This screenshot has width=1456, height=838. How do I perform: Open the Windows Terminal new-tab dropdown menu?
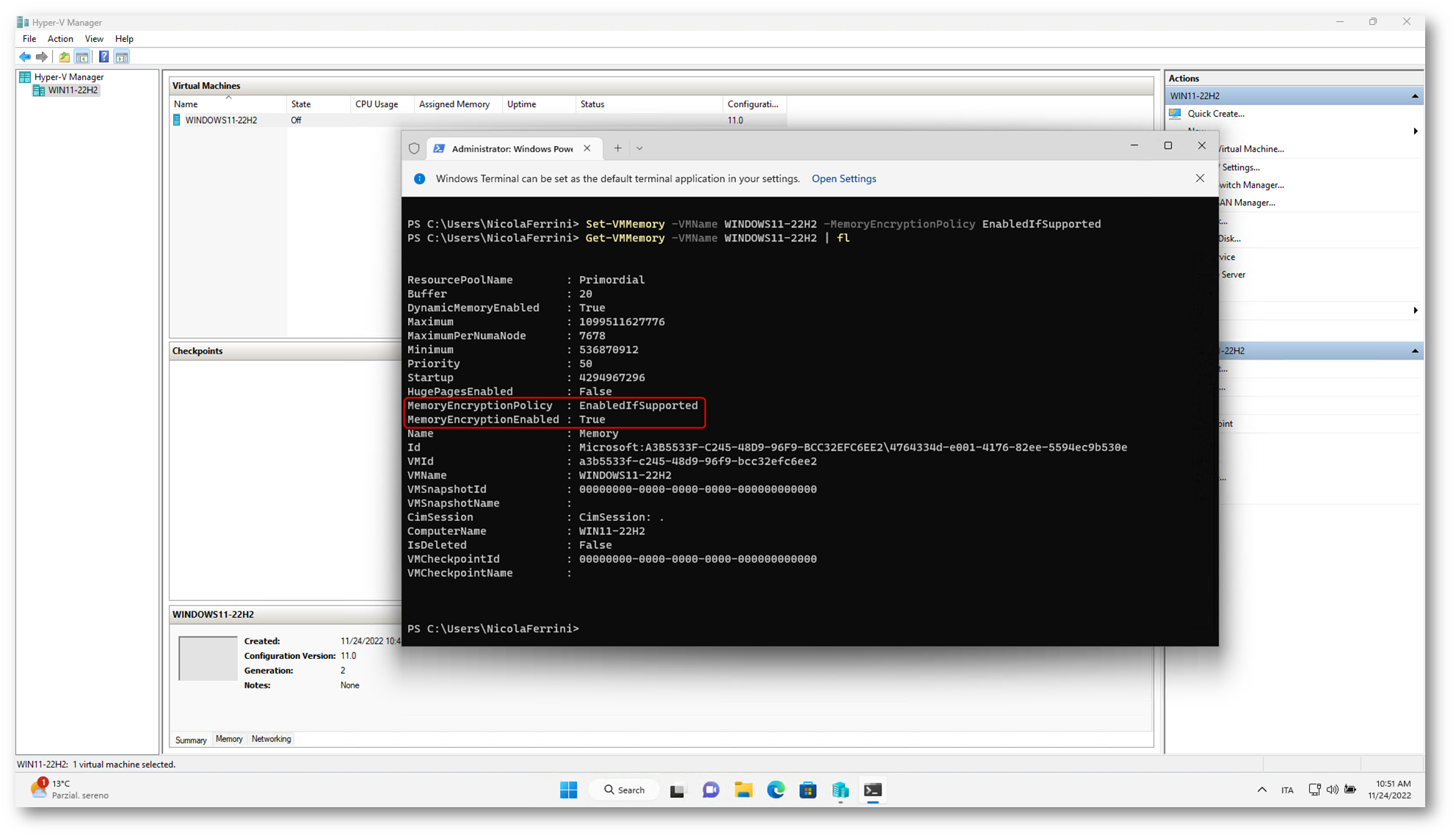pos(640,148)
